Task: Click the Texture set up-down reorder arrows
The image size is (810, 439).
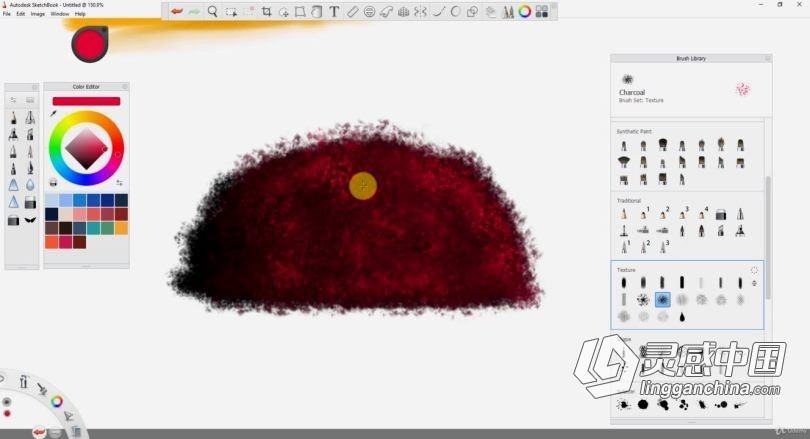Action: 754,283
